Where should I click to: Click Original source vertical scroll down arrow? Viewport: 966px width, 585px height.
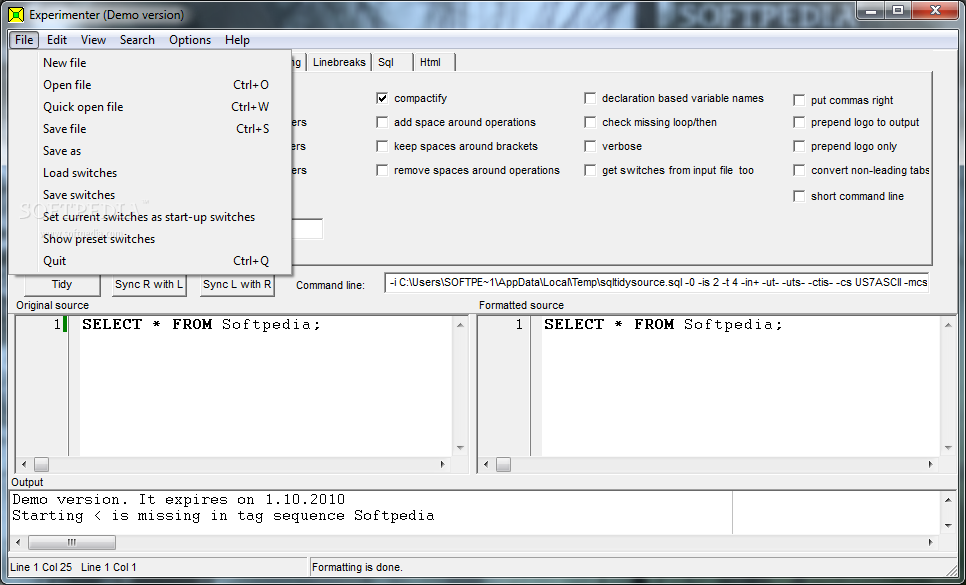[460, 448]
